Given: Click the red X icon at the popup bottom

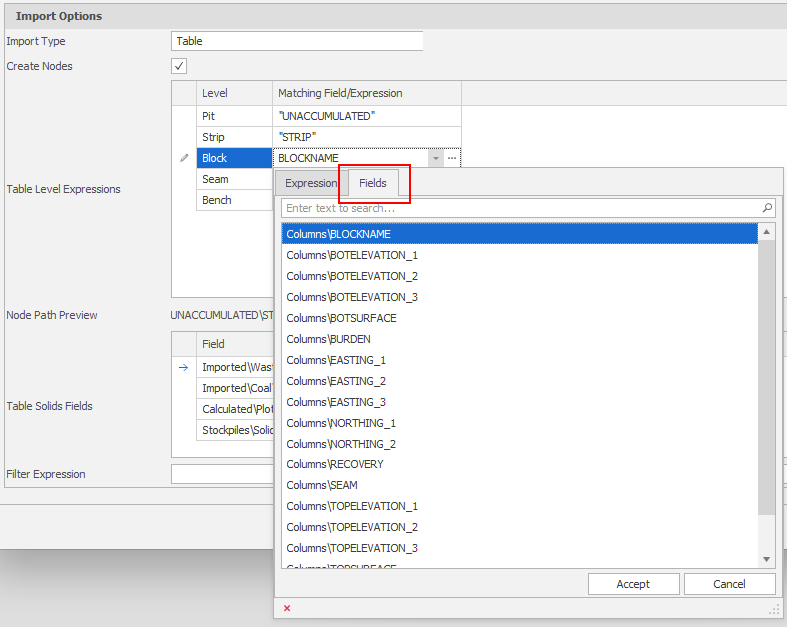Looking at the screenshot, I should click(287, 608).
